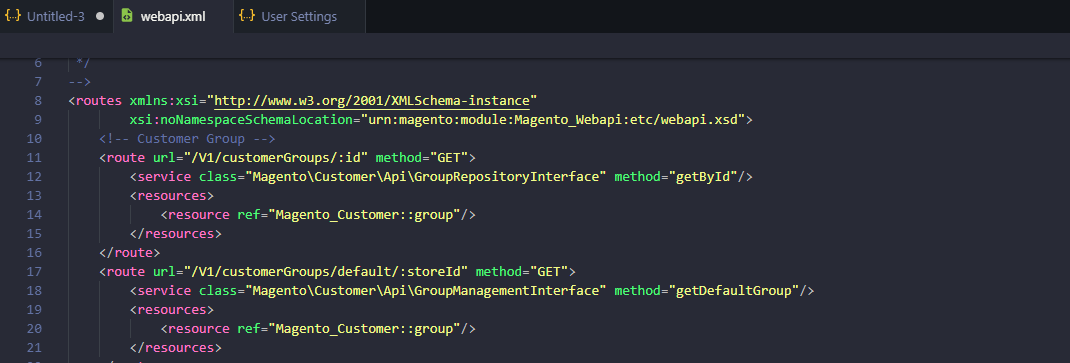Click the opening 'resources' tag on line 19
Viewport: 1070px width, 363px height.
172,310
